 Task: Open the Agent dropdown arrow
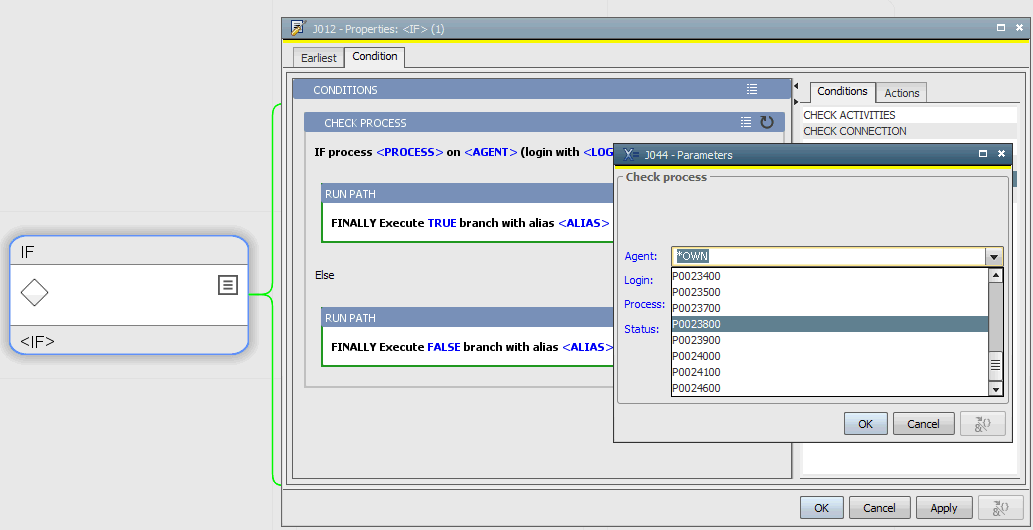pos(993,256)
